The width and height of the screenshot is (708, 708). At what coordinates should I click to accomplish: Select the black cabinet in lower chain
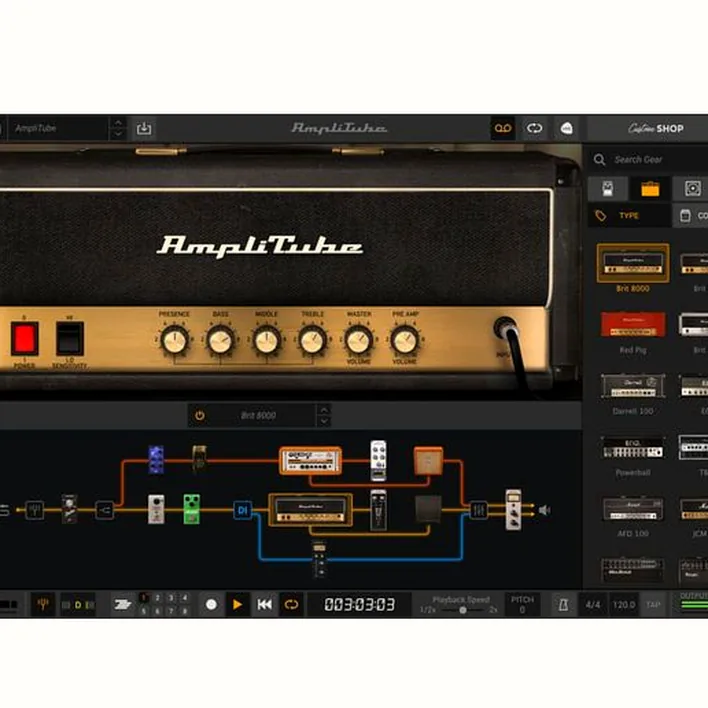tap(428, 509)
